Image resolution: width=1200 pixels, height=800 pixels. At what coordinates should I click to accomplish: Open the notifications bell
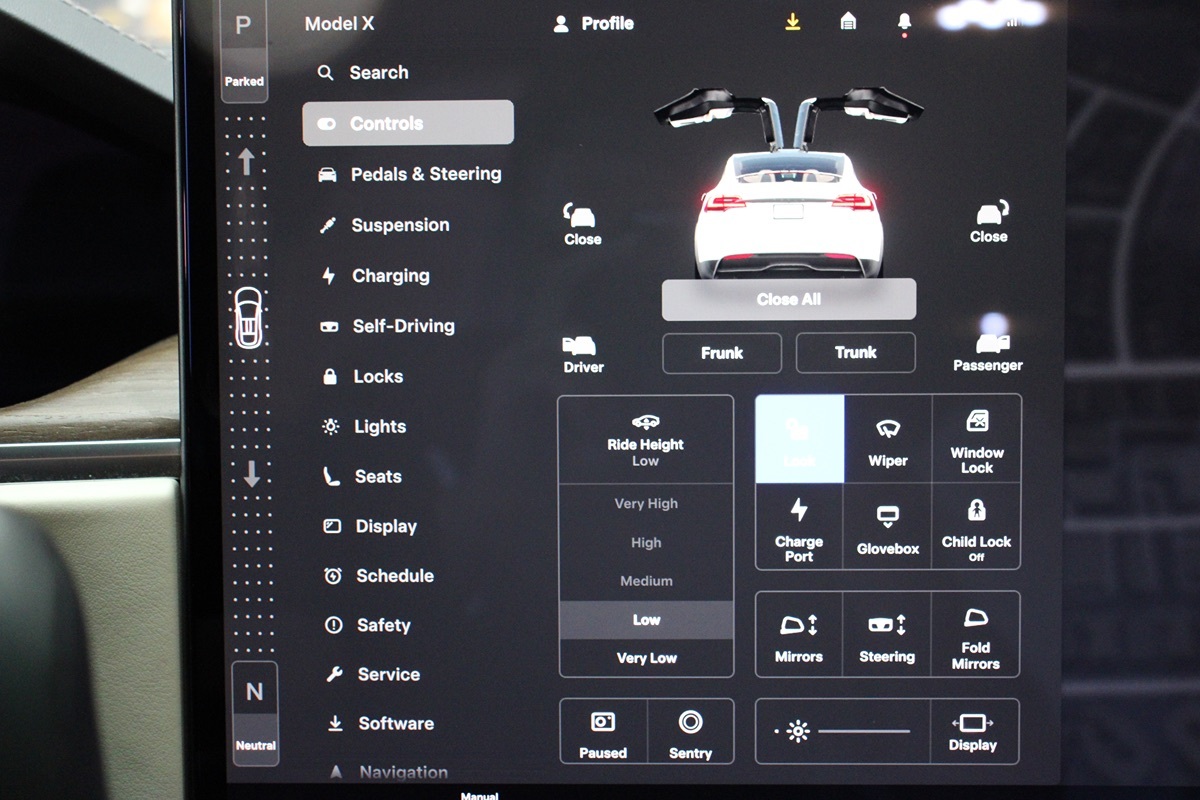click(x=904, y=22)
